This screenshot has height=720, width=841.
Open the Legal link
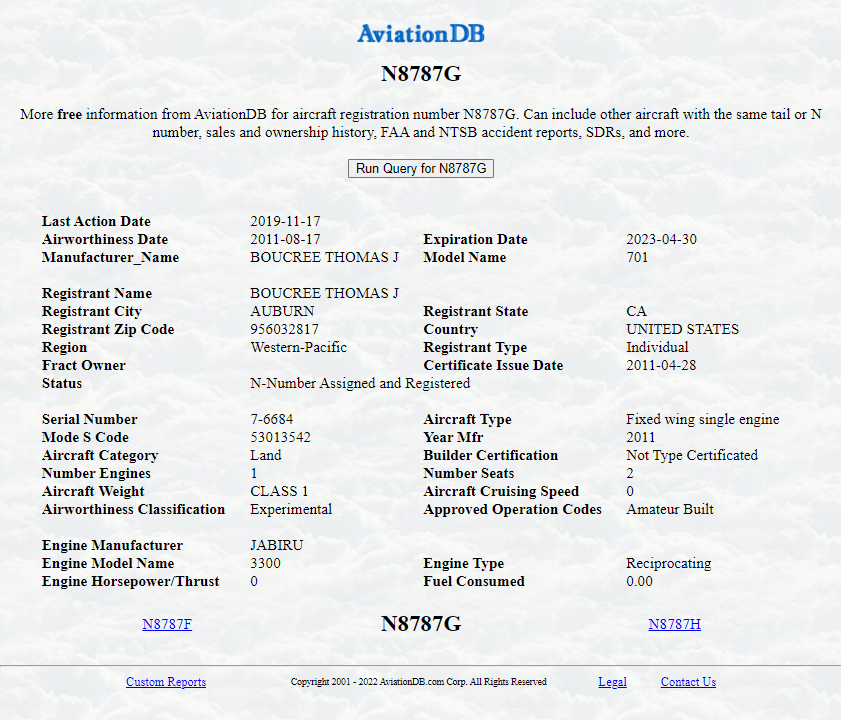point(613,681)
